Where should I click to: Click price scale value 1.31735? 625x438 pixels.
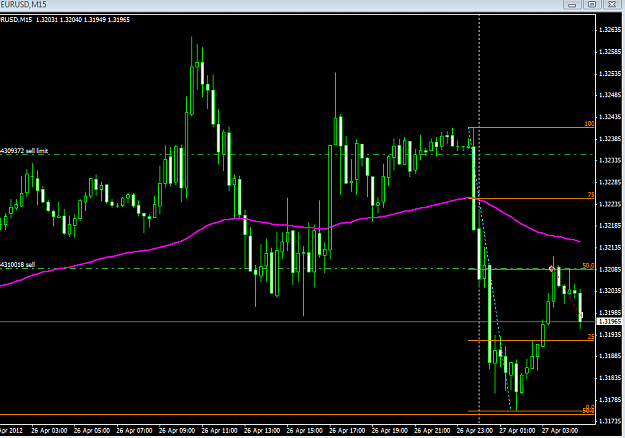coord(610,421)
